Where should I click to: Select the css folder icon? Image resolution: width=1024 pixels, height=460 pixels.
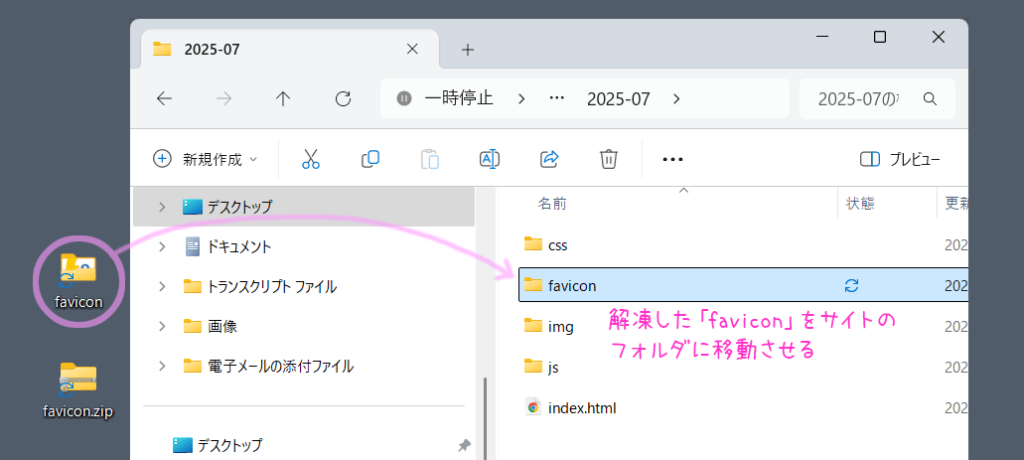pos(534,244)
